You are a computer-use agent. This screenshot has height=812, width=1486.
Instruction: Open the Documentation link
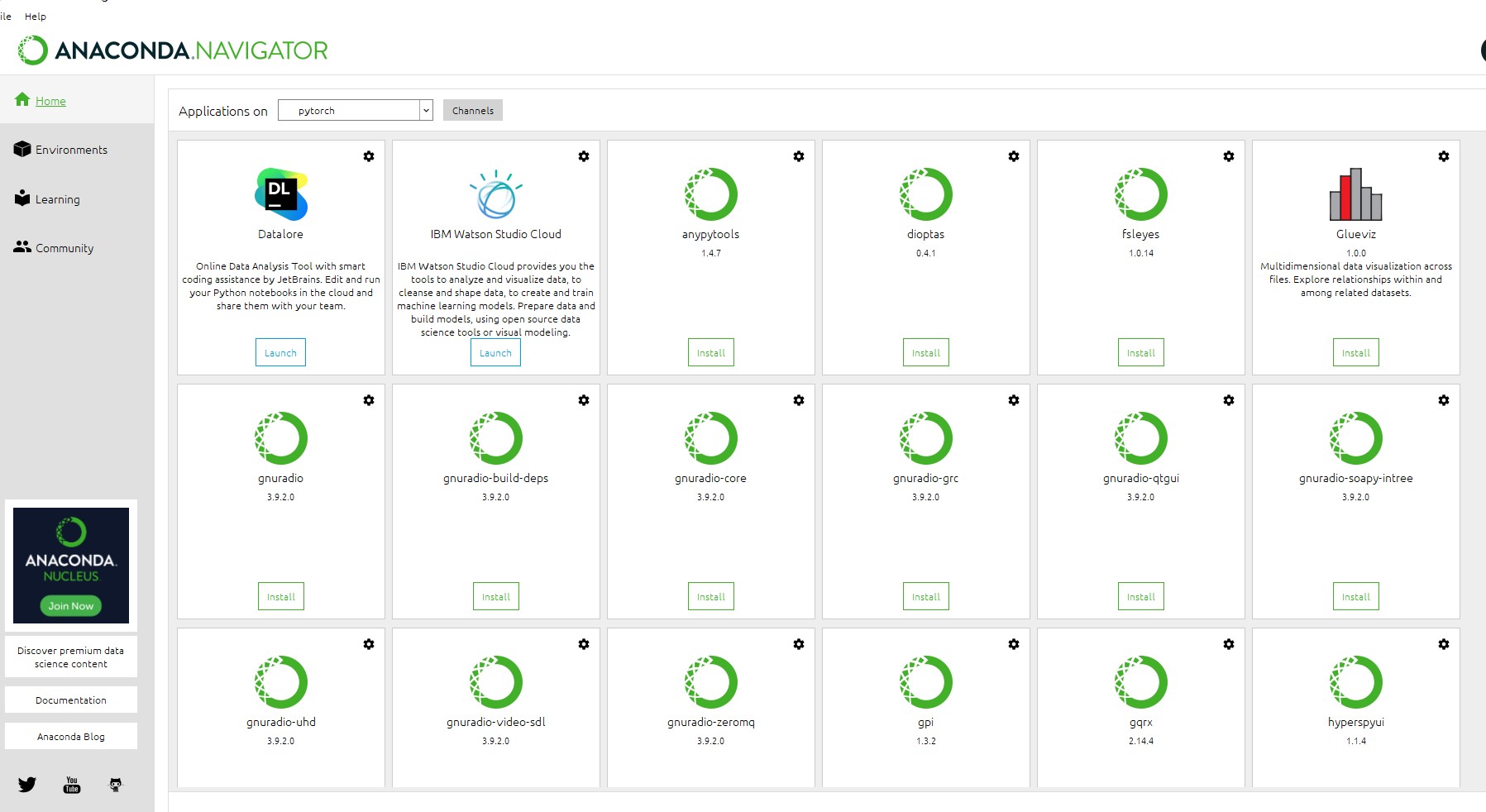(x=71, y=700)
